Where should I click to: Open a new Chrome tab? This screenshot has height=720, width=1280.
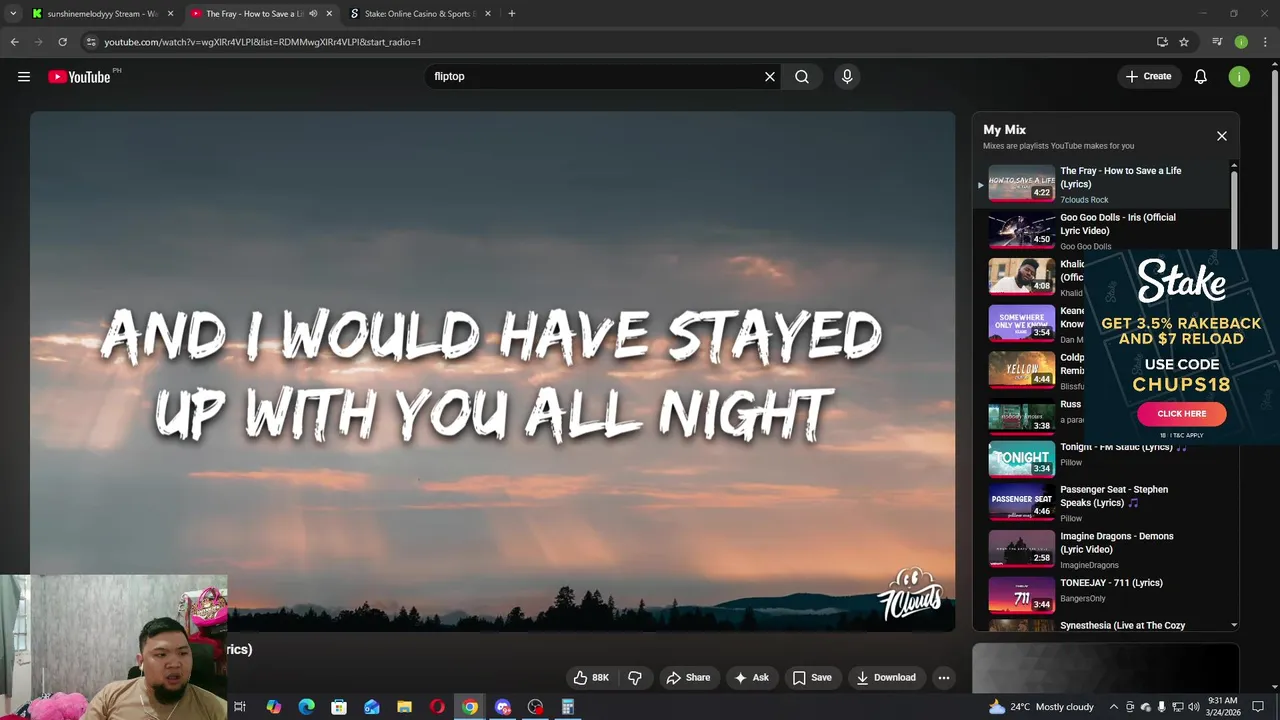tap(511, 14)
